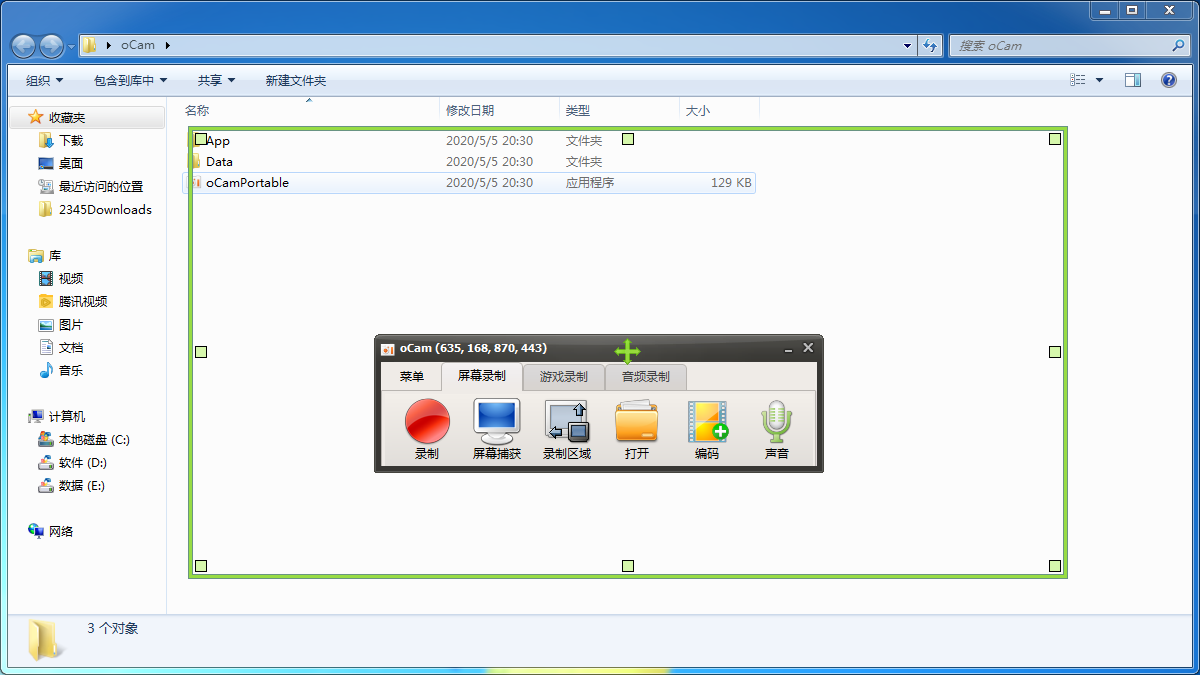Switch to the 游戏录制 tab
This screenshot has width=1200, height=675.
coord(564,377)
